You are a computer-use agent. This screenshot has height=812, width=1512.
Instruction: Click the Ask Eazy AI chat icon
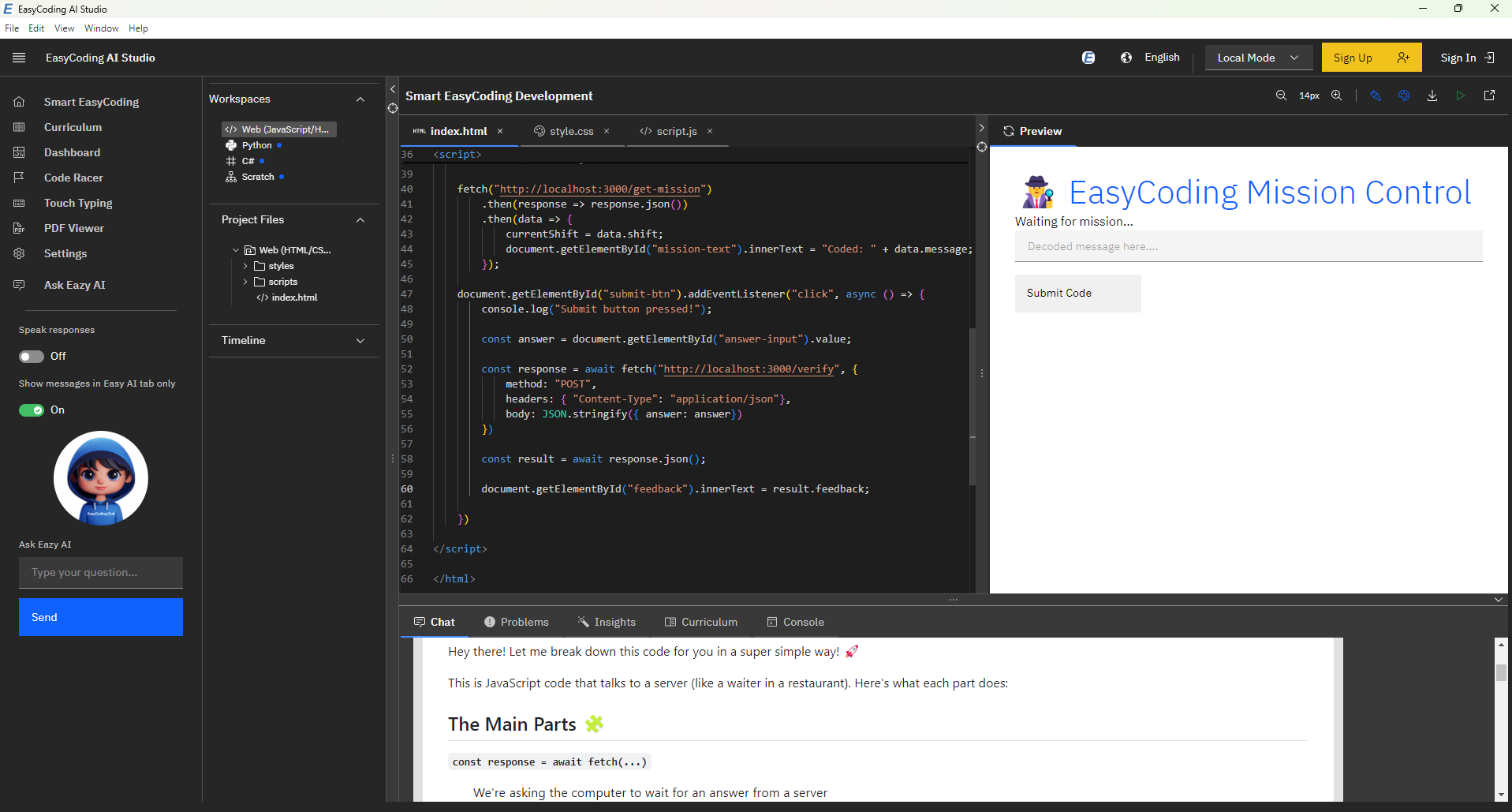(19, 285)
